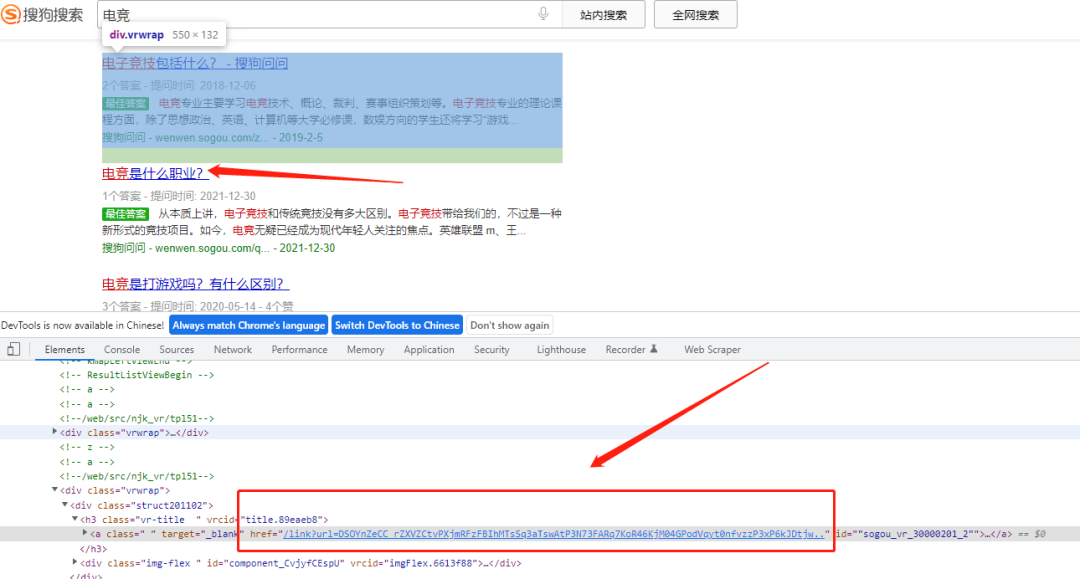Click Always match Chrome's language button

pos(248,325)
